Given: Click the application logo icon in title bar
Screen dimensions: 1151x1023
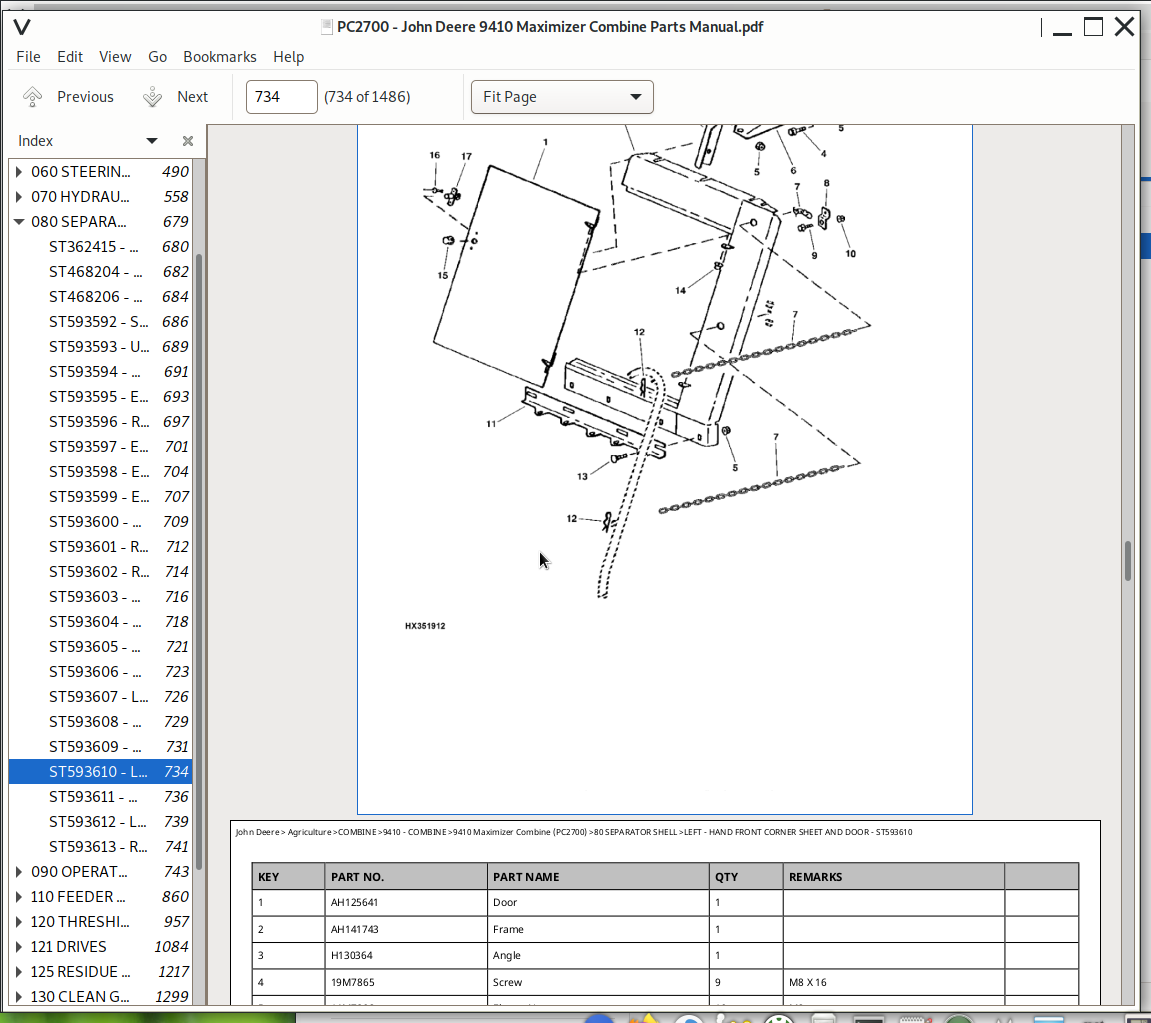Looking at the screenshot, I should coord(21,27).
